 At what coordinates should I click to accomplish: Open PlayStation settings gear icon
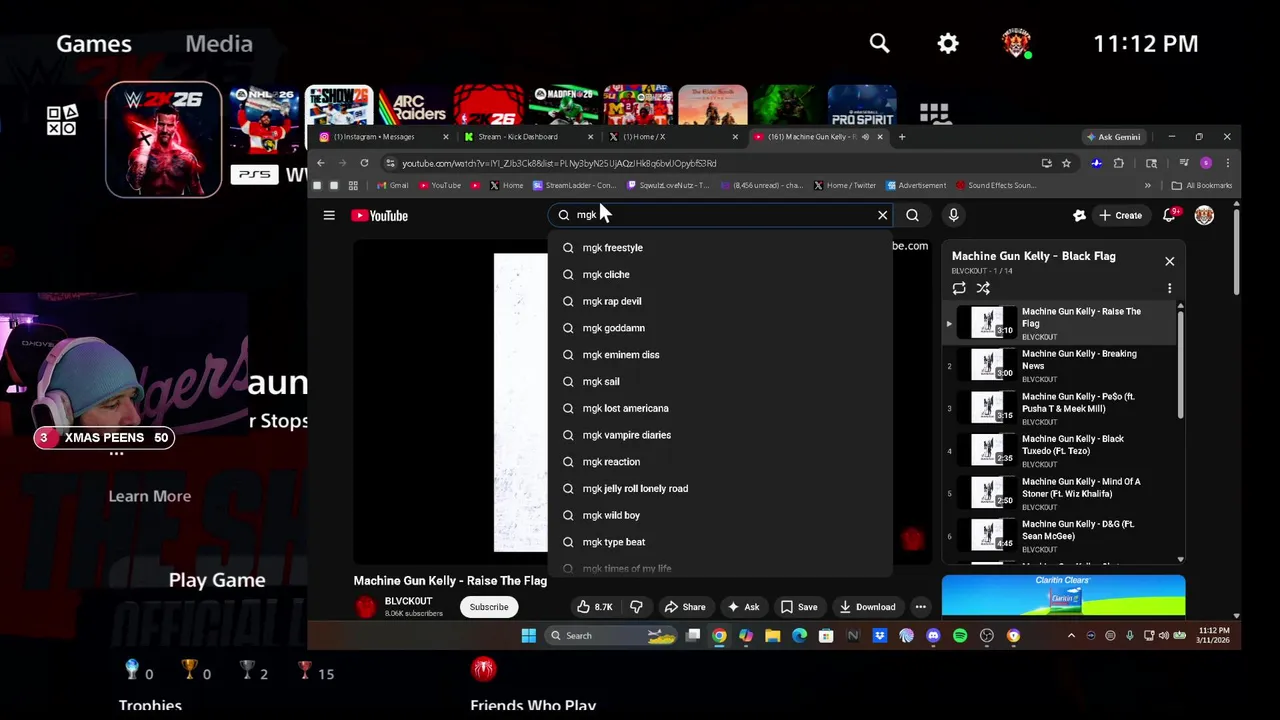click(948, 43)
